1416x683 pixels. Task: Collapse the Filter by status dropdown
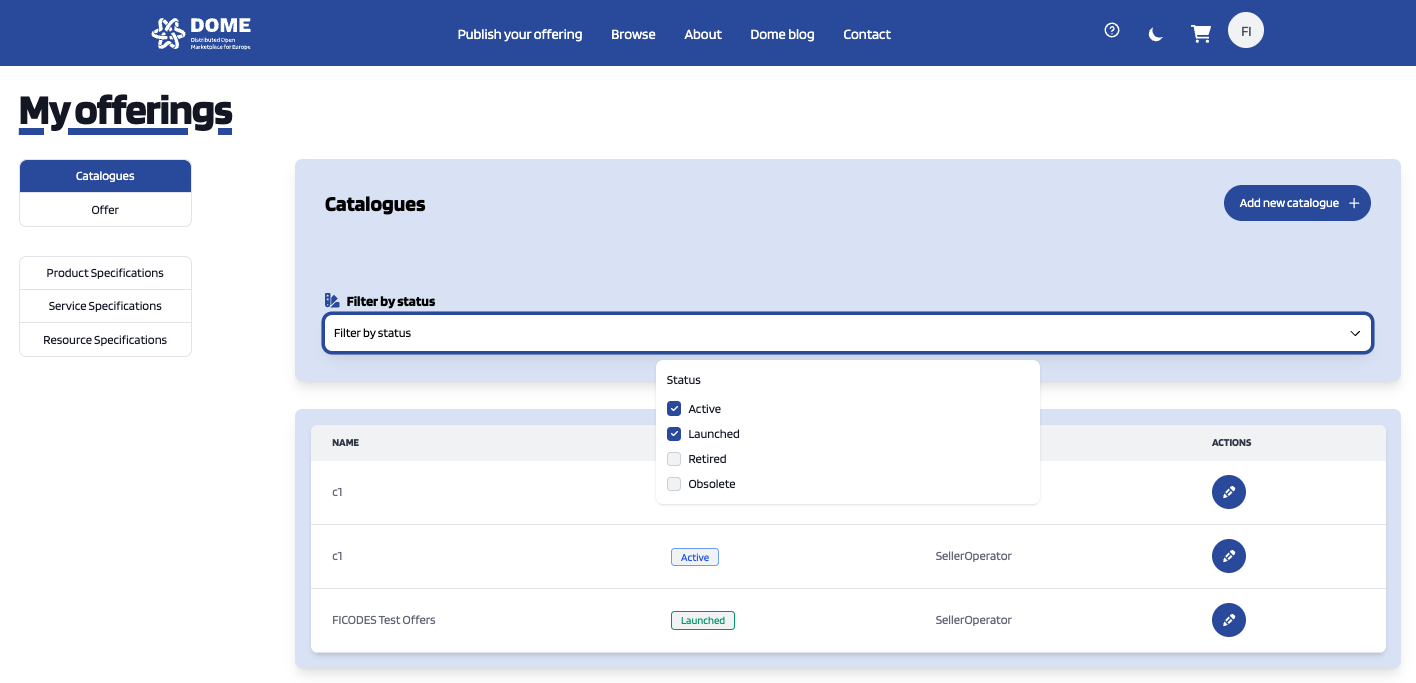pos(846,333)
